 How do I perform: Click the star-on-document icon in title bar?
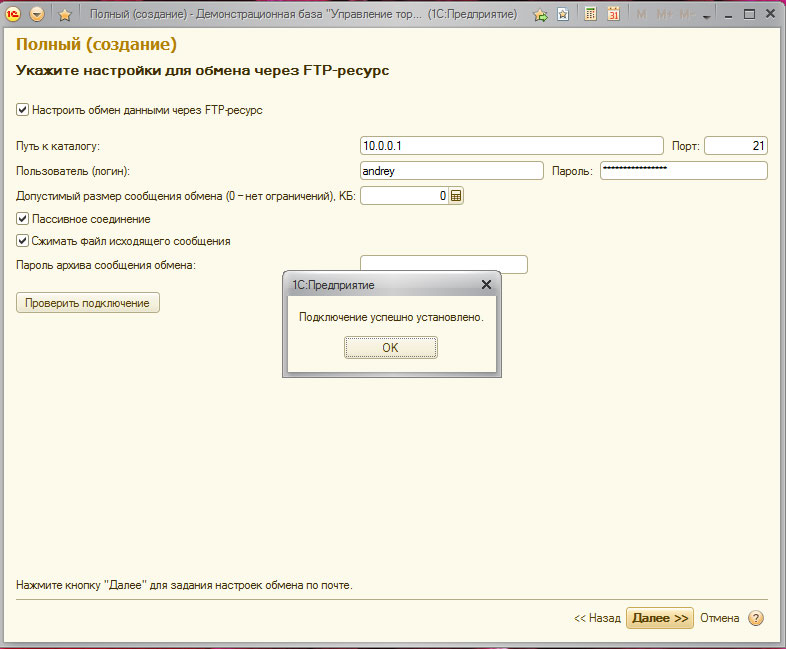tap(563, 15)
